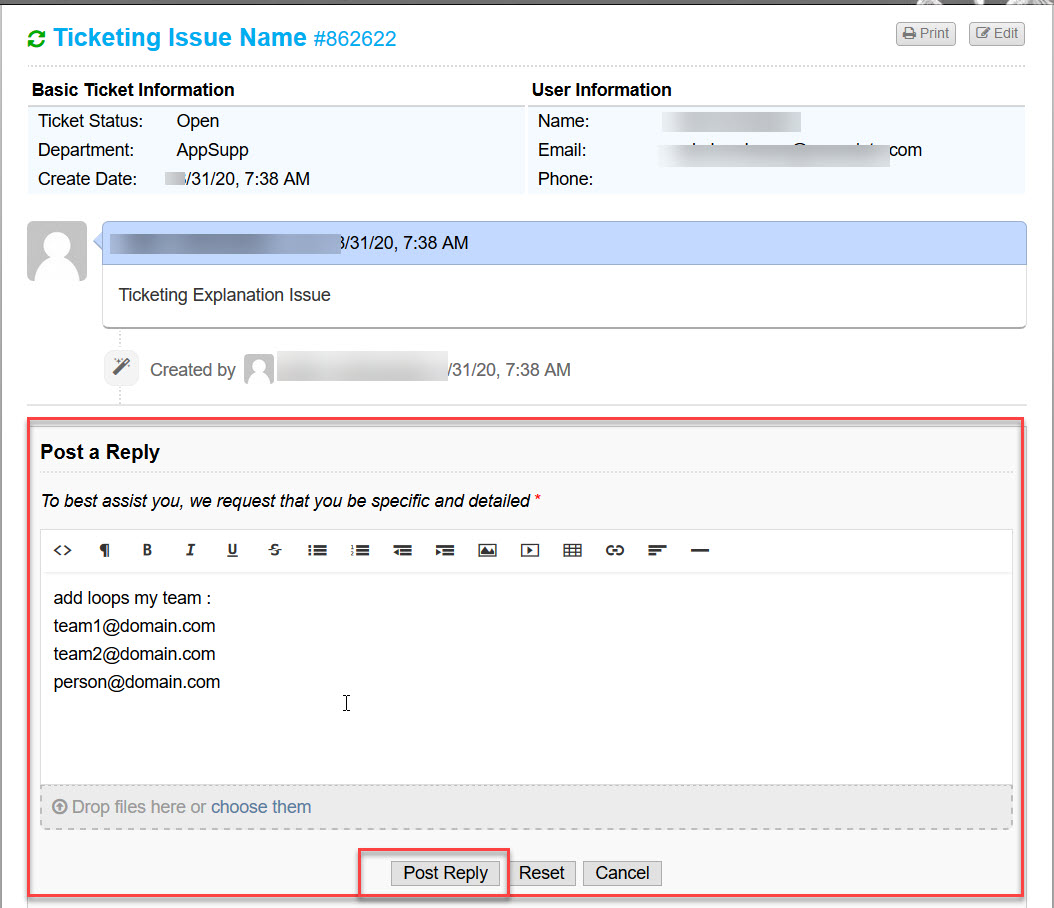This screenshot has height=908, width=1054.
Task: Insert hyperlink using link icon
Action: (615, 550)
